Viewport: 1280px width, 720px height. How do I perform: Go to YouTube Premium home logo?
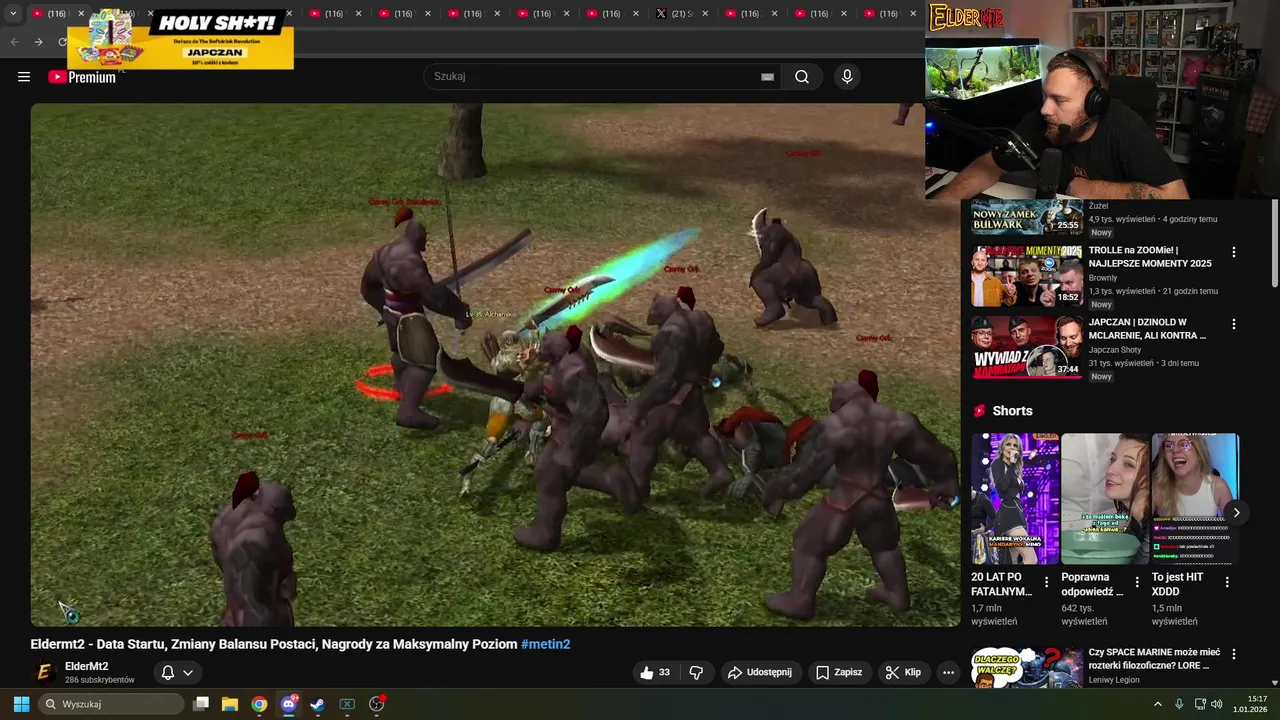click(82, 77)
